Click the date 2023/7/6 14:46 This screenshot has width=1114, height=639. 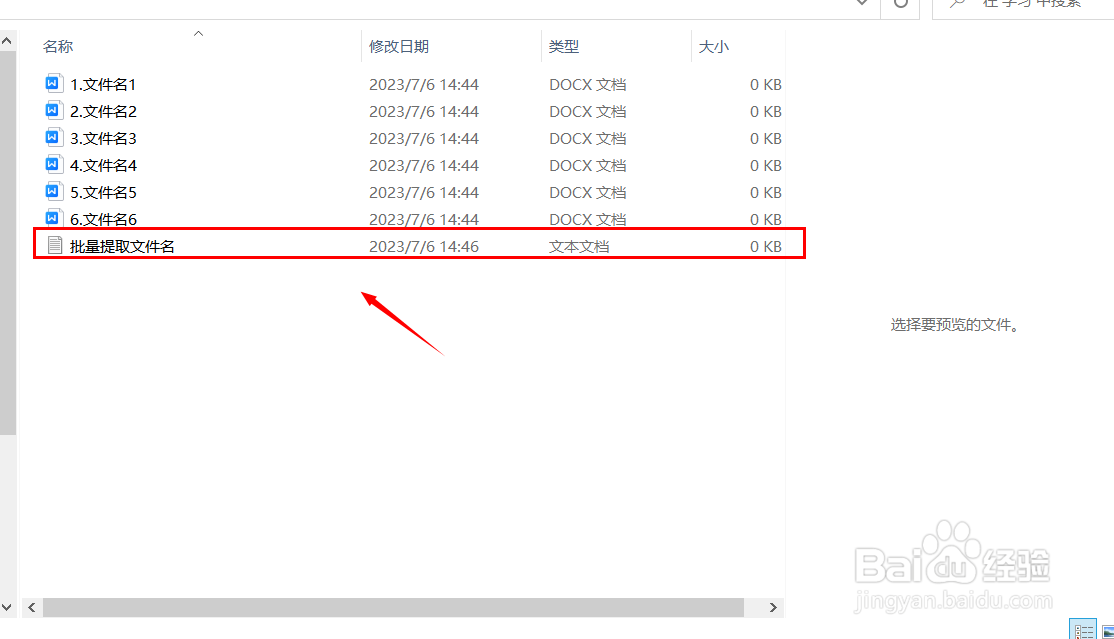pyautogui.click(x=424, y=247)
